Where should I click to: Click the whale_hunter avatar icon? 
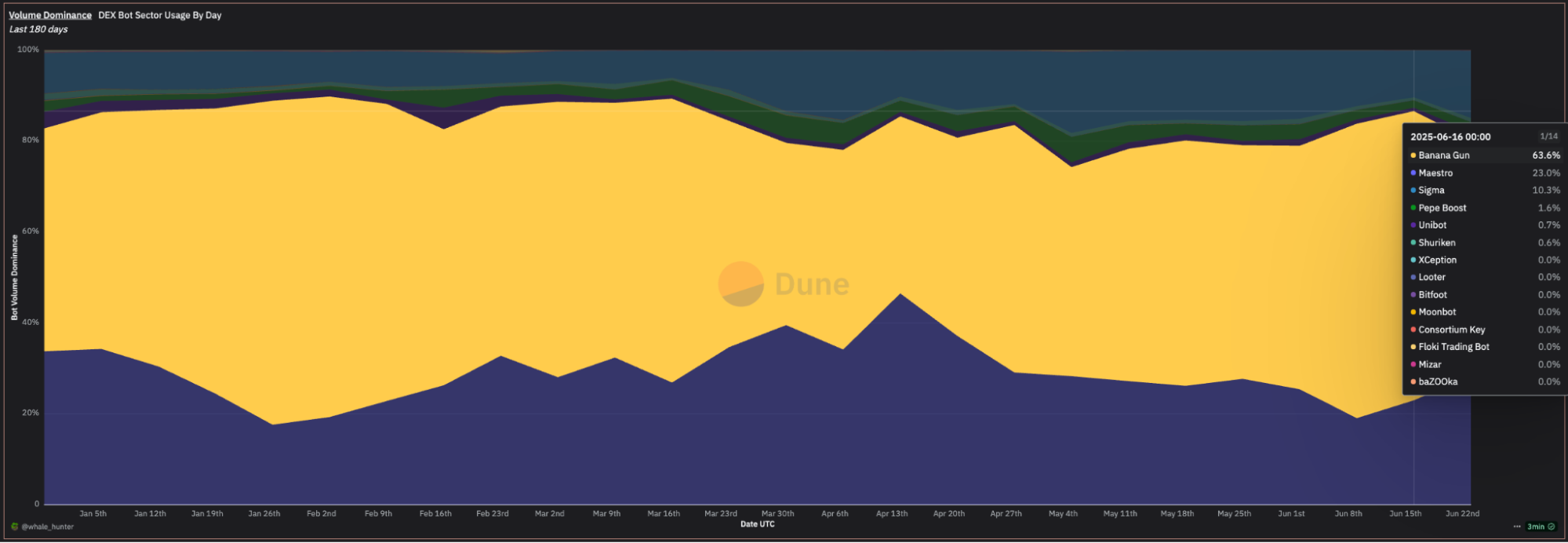tap(14, 527)
